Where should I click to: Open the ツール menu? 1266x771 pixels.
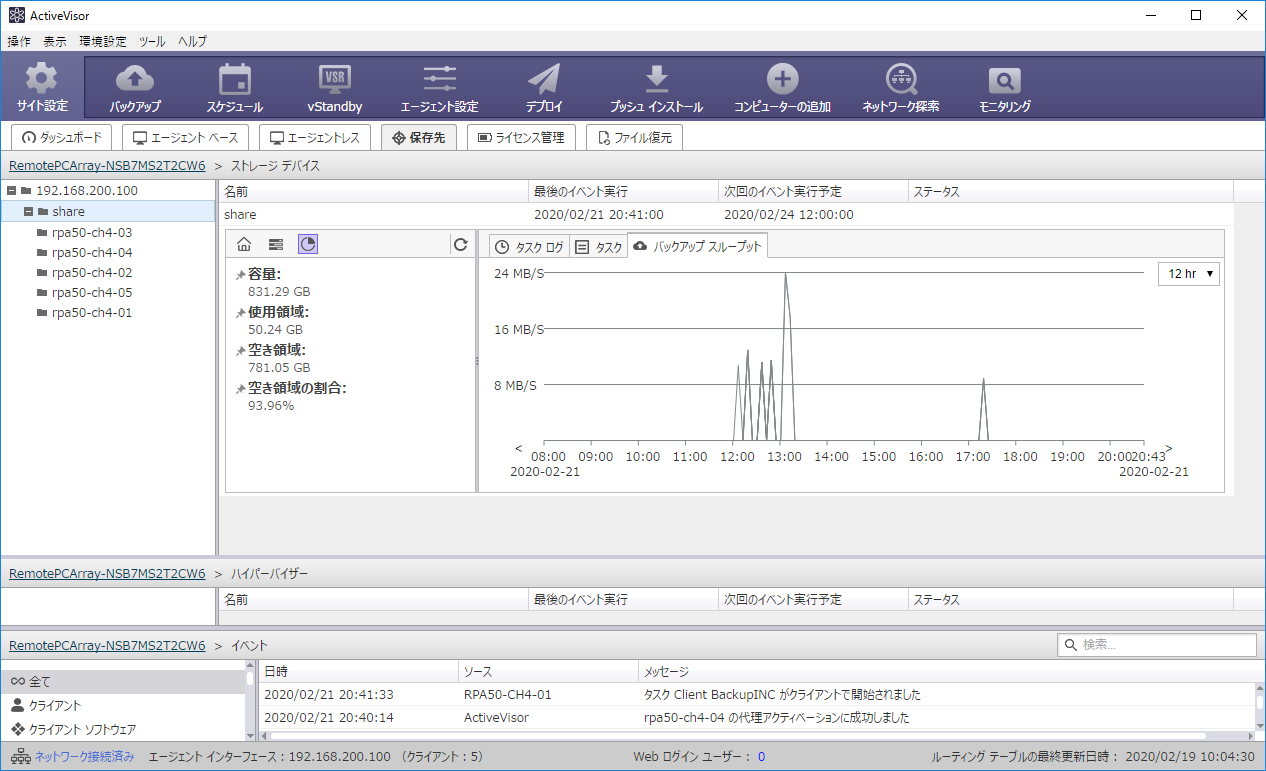coord(152,41)
